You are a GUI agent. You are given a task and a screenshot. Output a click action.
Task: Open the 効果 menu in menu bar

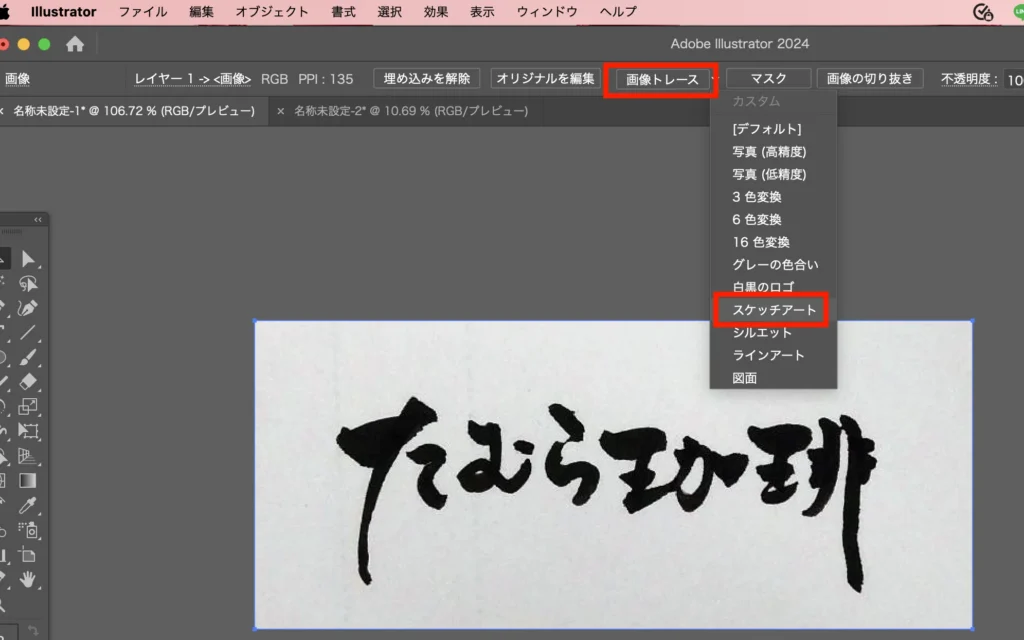coord(436,12)
